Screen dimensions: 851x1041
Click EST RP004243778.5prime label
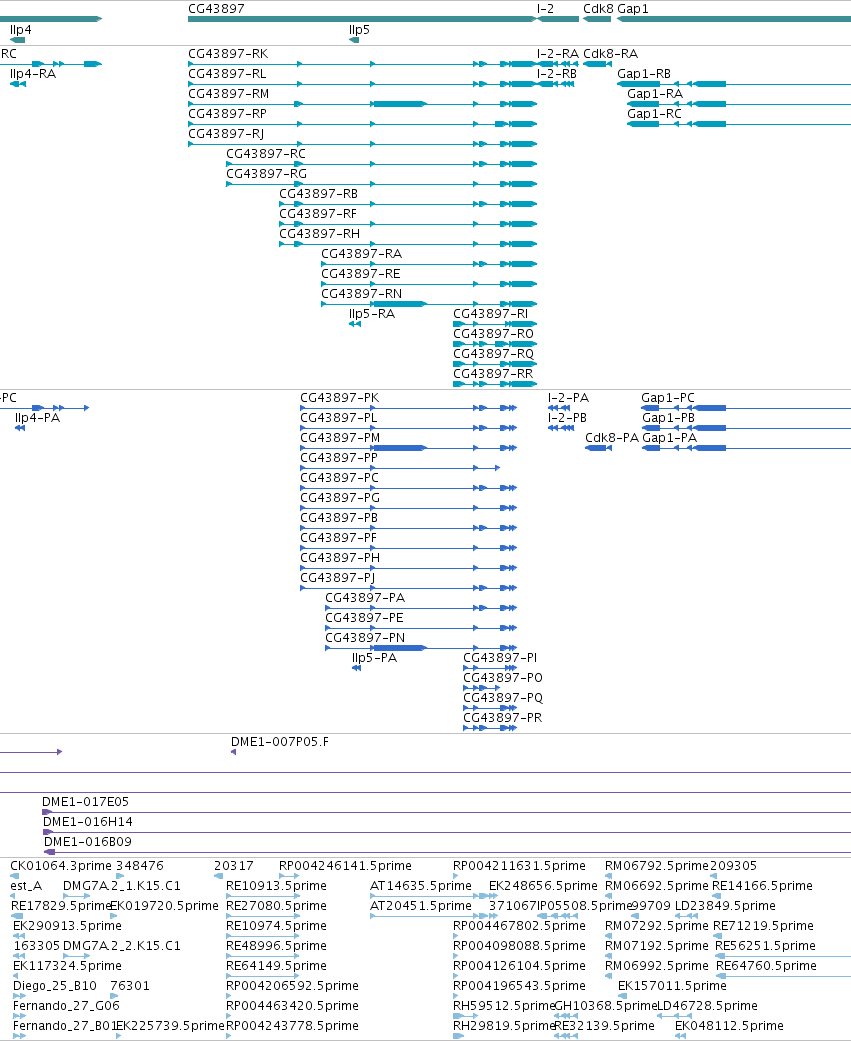292,1025
